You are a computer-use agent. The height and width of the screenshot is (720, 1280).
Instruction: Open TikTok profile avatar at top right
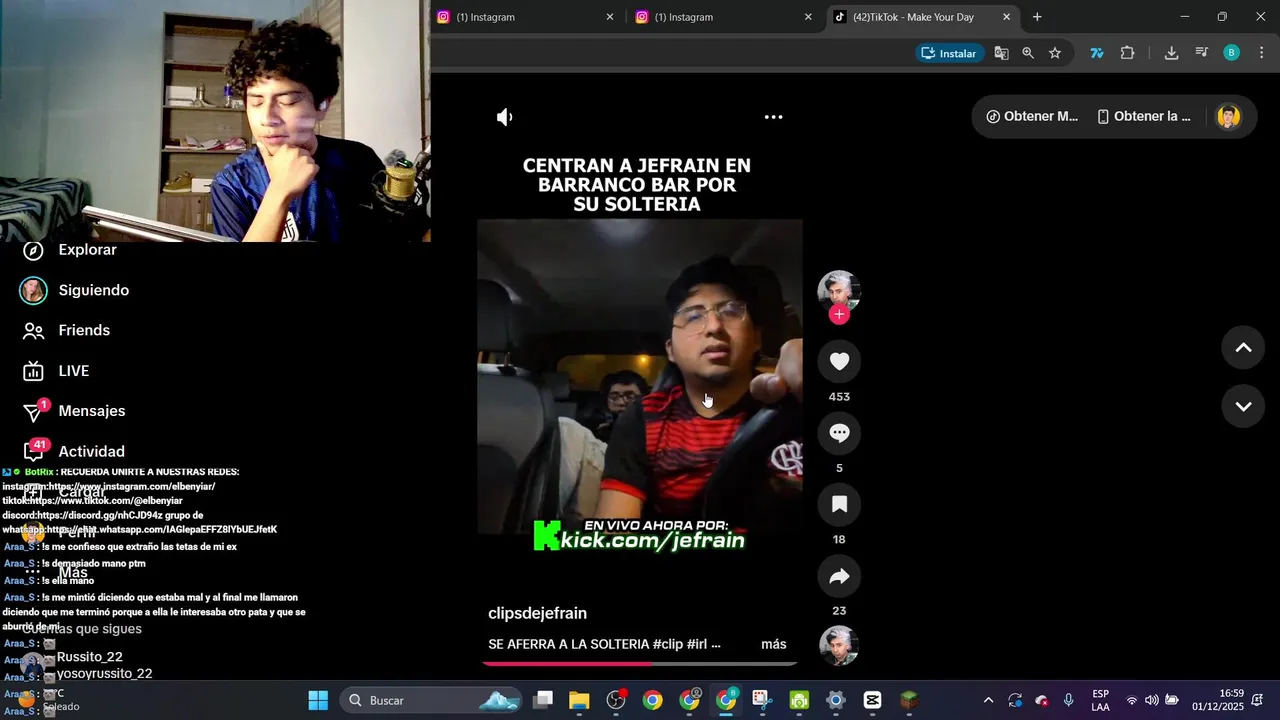(x=1228, y=116)
